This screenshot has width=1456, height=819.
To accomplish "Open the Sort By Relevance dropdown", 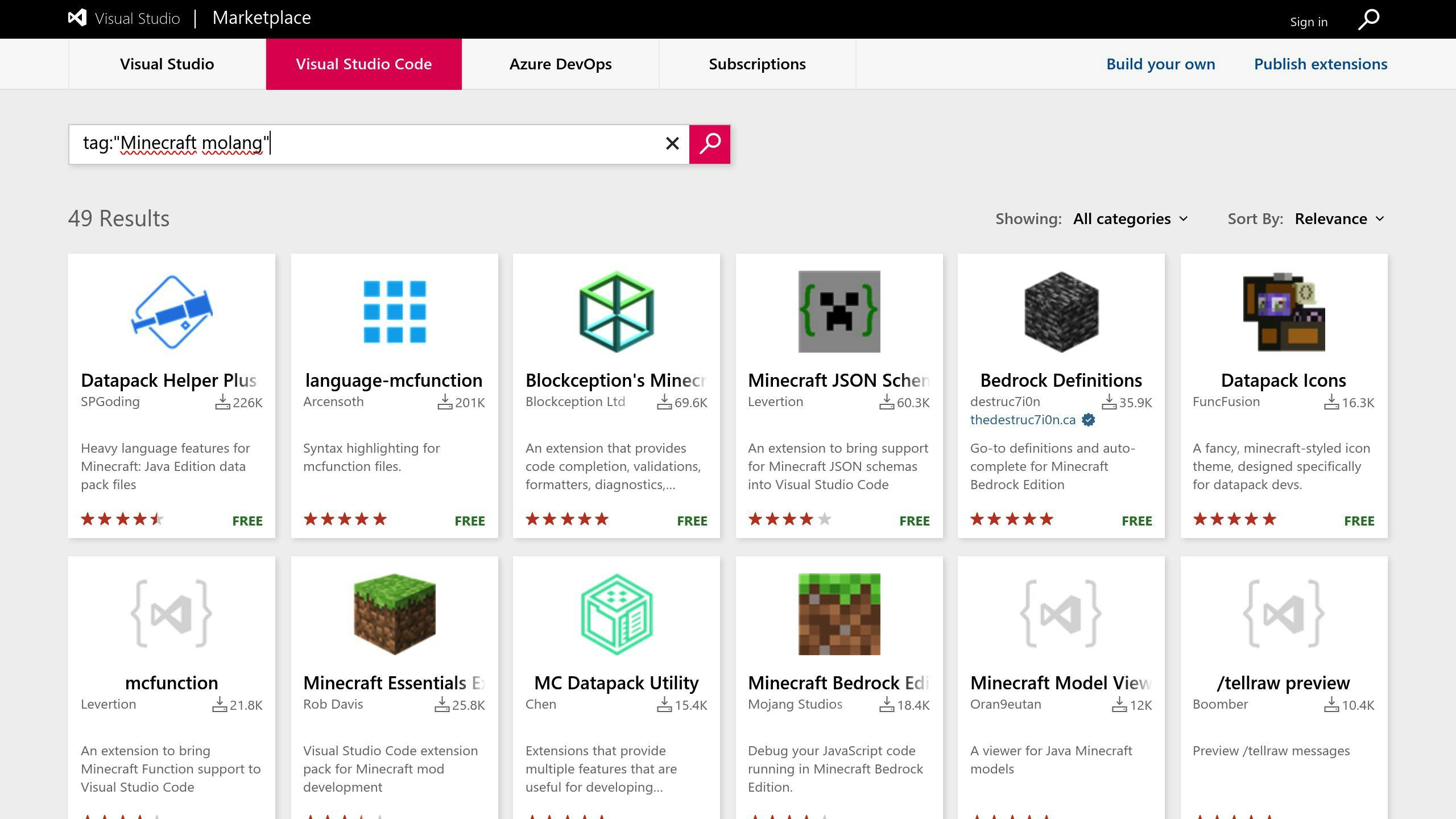I will (1339, 219).
